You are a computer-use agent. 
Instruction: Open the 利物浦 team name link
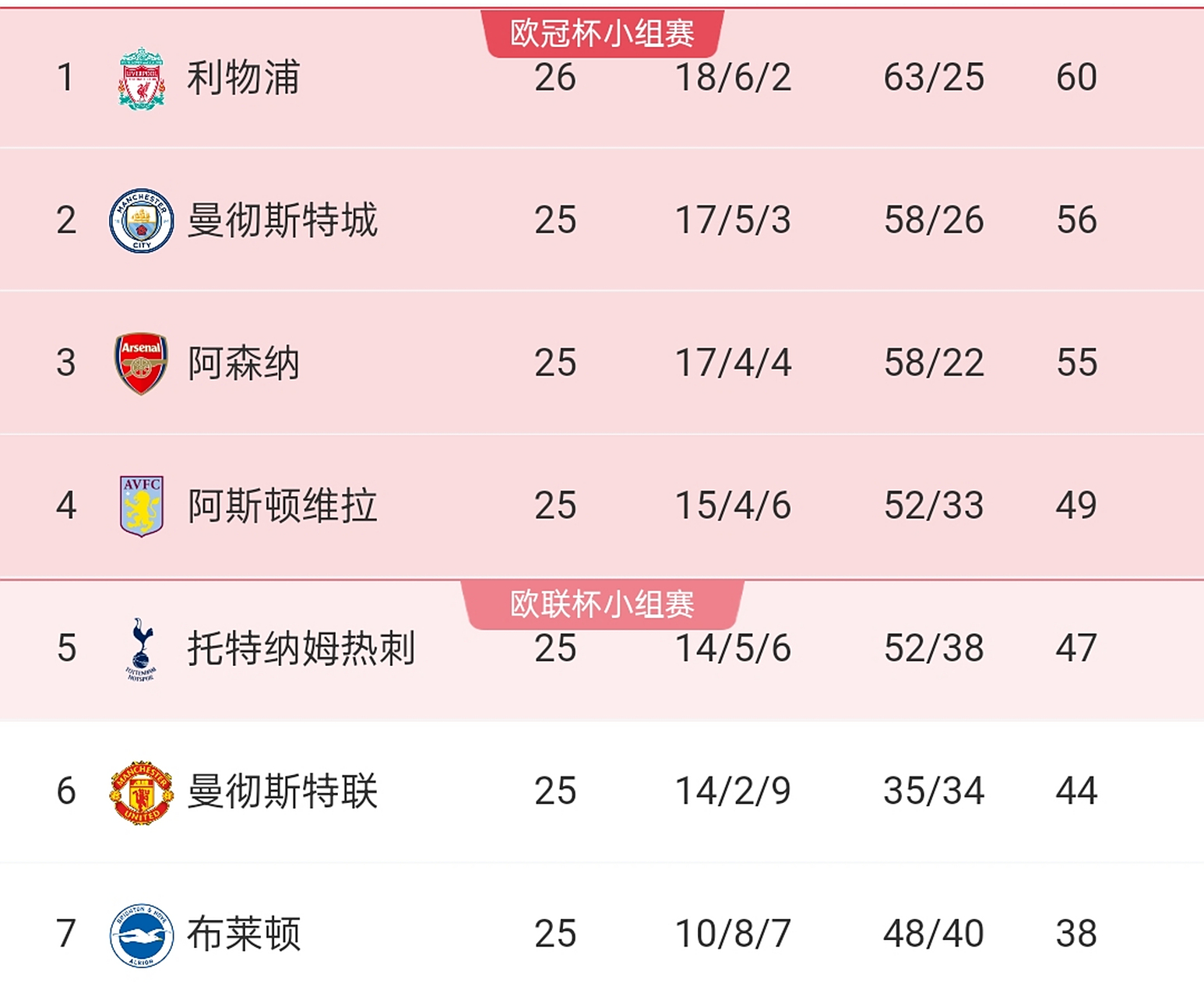pos(243,78)
